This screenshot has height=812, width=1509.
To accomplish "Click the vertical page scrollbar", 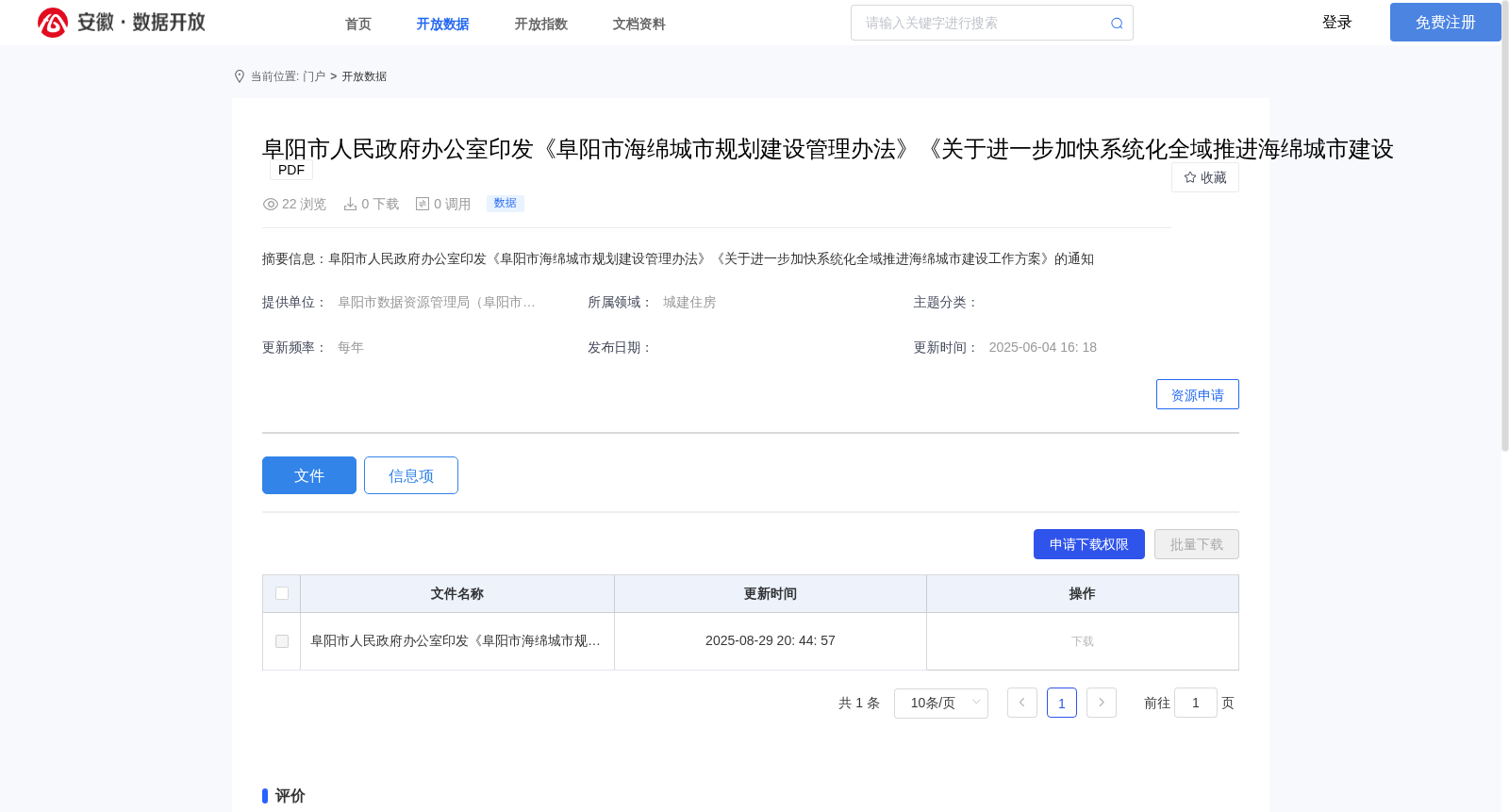I will coord(1505,226).
